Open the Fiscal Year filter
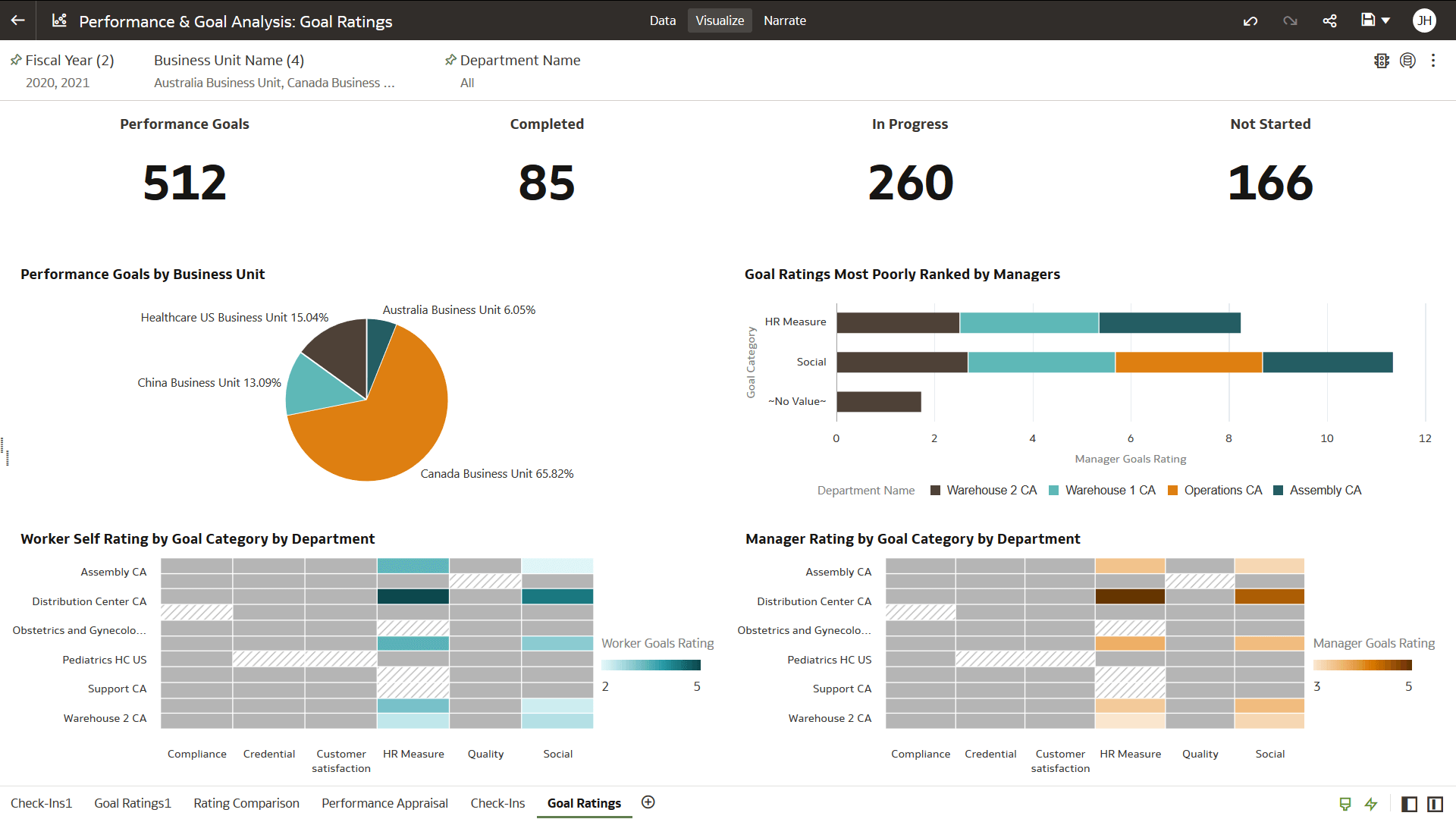Viewport: 1456px width, 819px height. (x=69, y=61)
